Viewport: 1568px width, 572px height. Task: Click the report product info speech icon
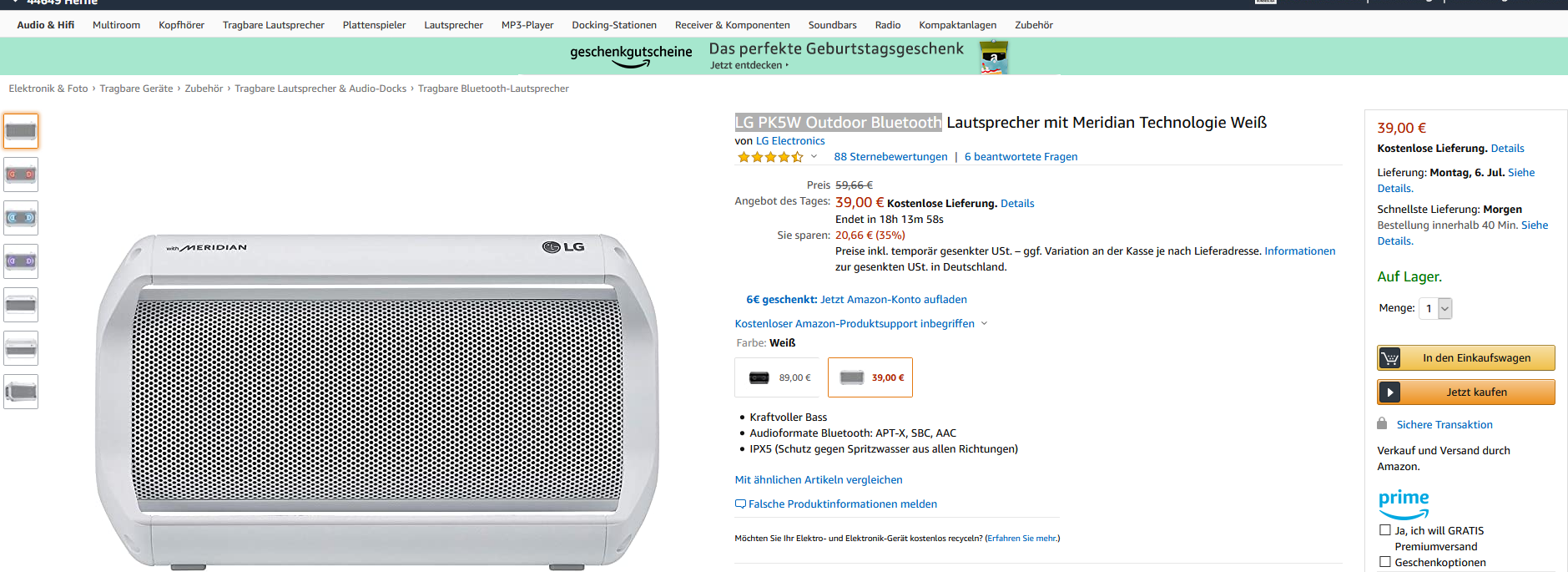pyautogui.click(x=740, y=504)
